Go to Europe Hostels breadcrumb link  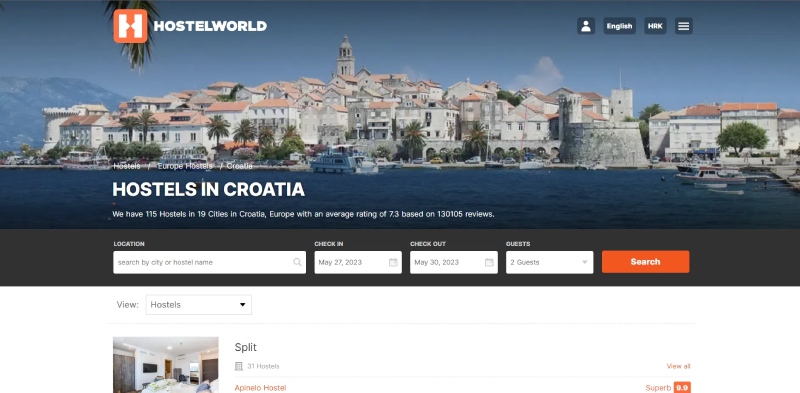(185, 166)
